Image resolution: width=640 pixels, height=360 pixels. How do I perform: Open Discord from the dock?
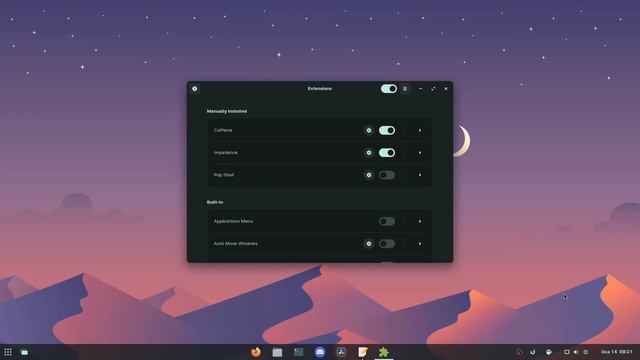point(320,352)
